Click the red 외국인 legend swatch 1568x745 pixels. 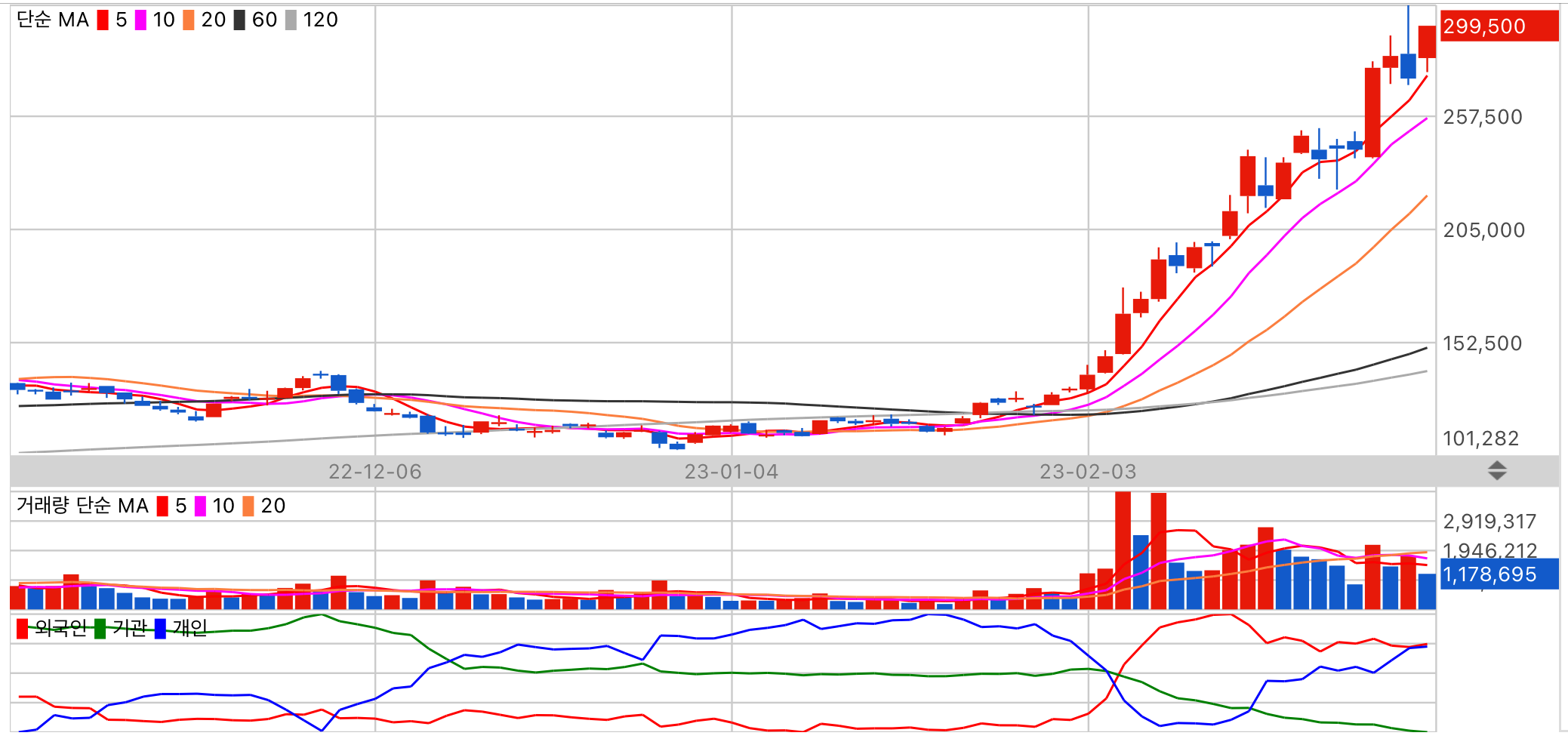tap(22, 629)
